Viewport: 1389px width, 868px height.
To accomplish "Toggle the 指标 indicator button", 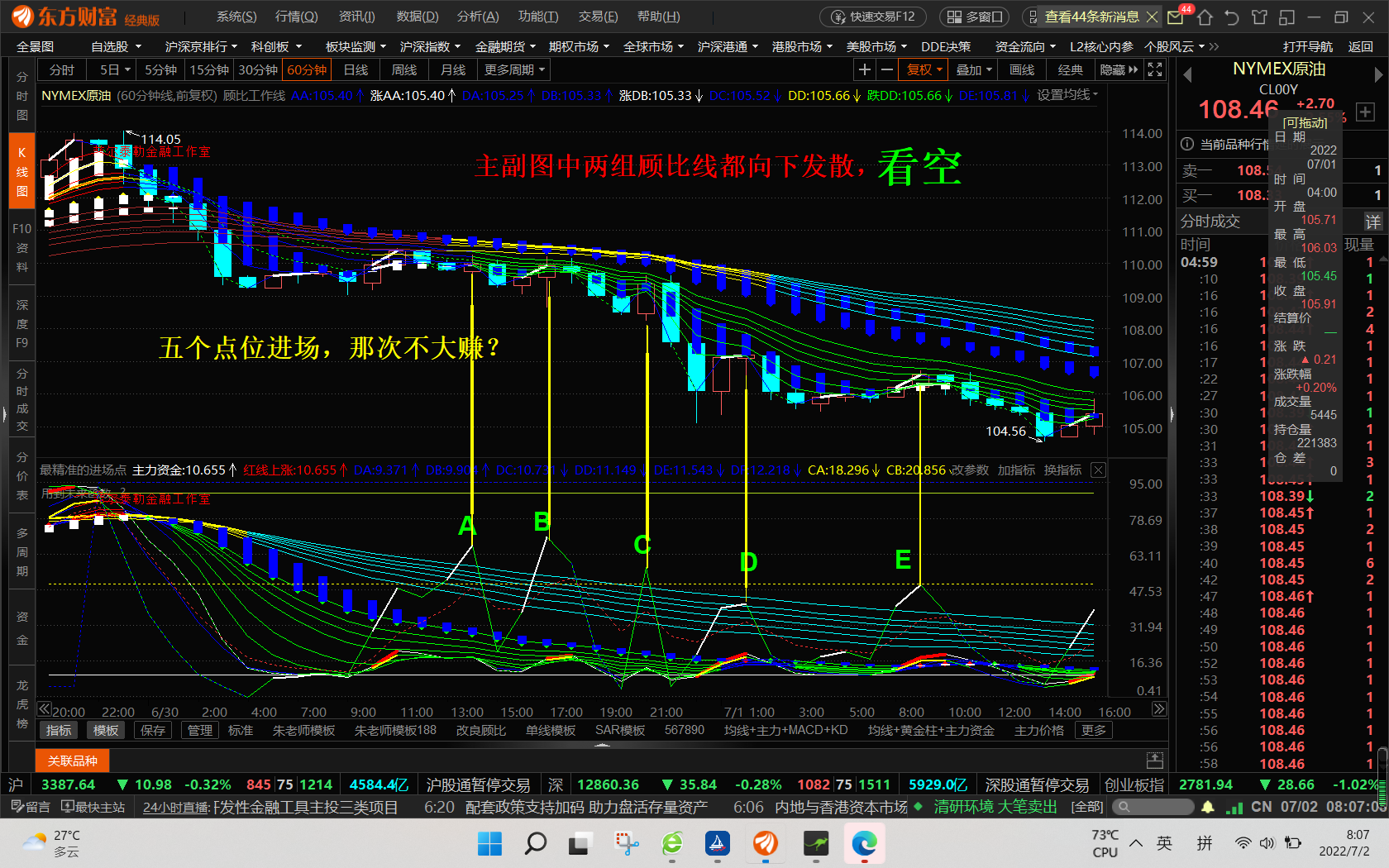I will [x=59, y=731].
